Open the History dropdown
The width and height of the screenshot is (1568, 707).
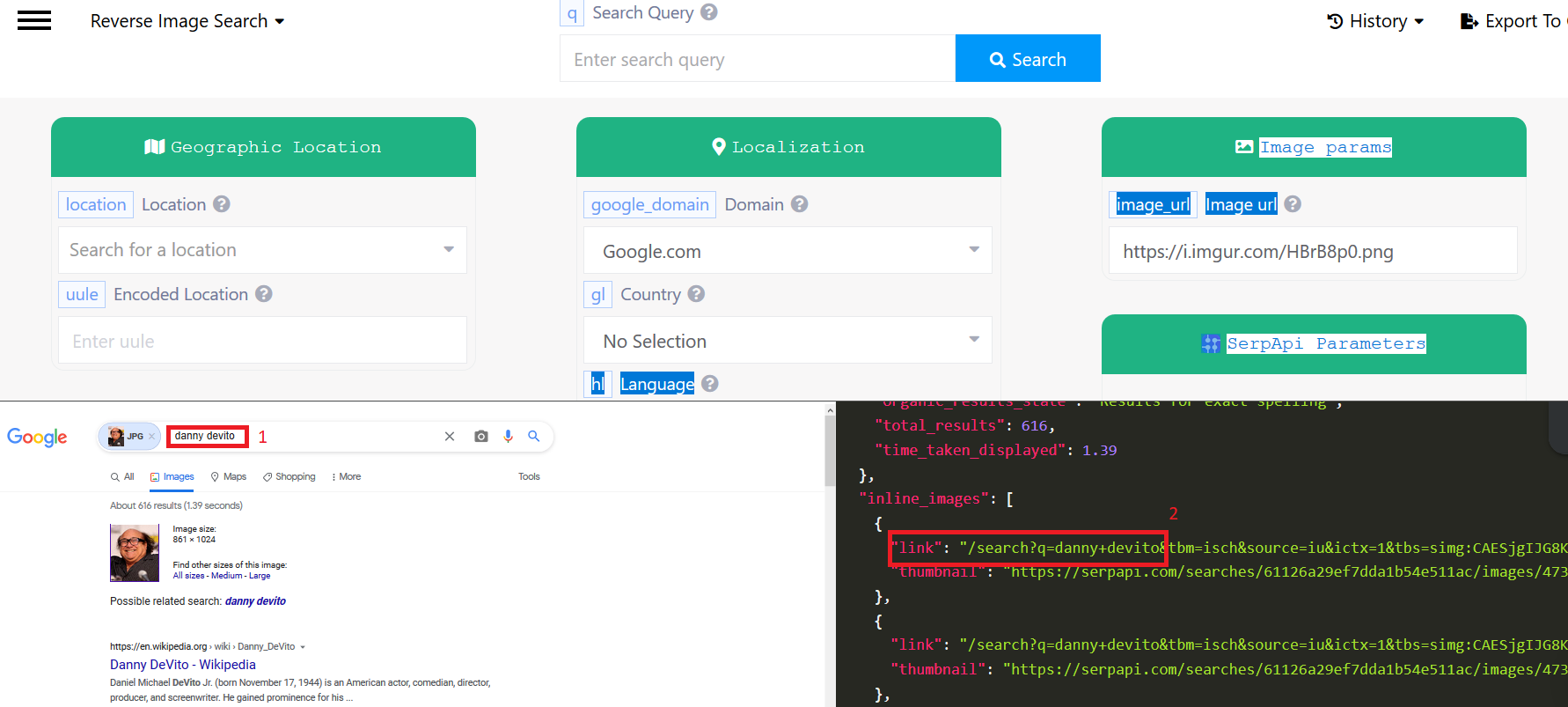point(1375,21)
